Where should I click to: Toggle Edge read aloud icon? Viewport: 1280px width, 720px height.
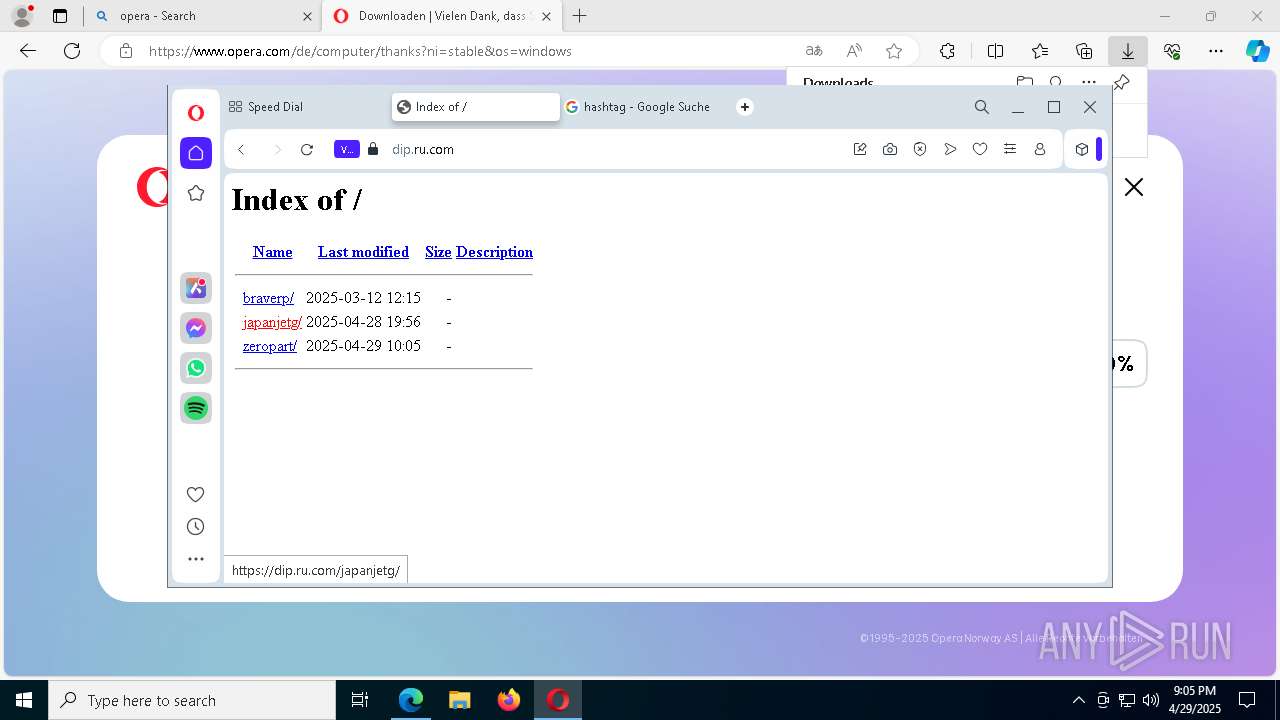(x=854, y=51)
